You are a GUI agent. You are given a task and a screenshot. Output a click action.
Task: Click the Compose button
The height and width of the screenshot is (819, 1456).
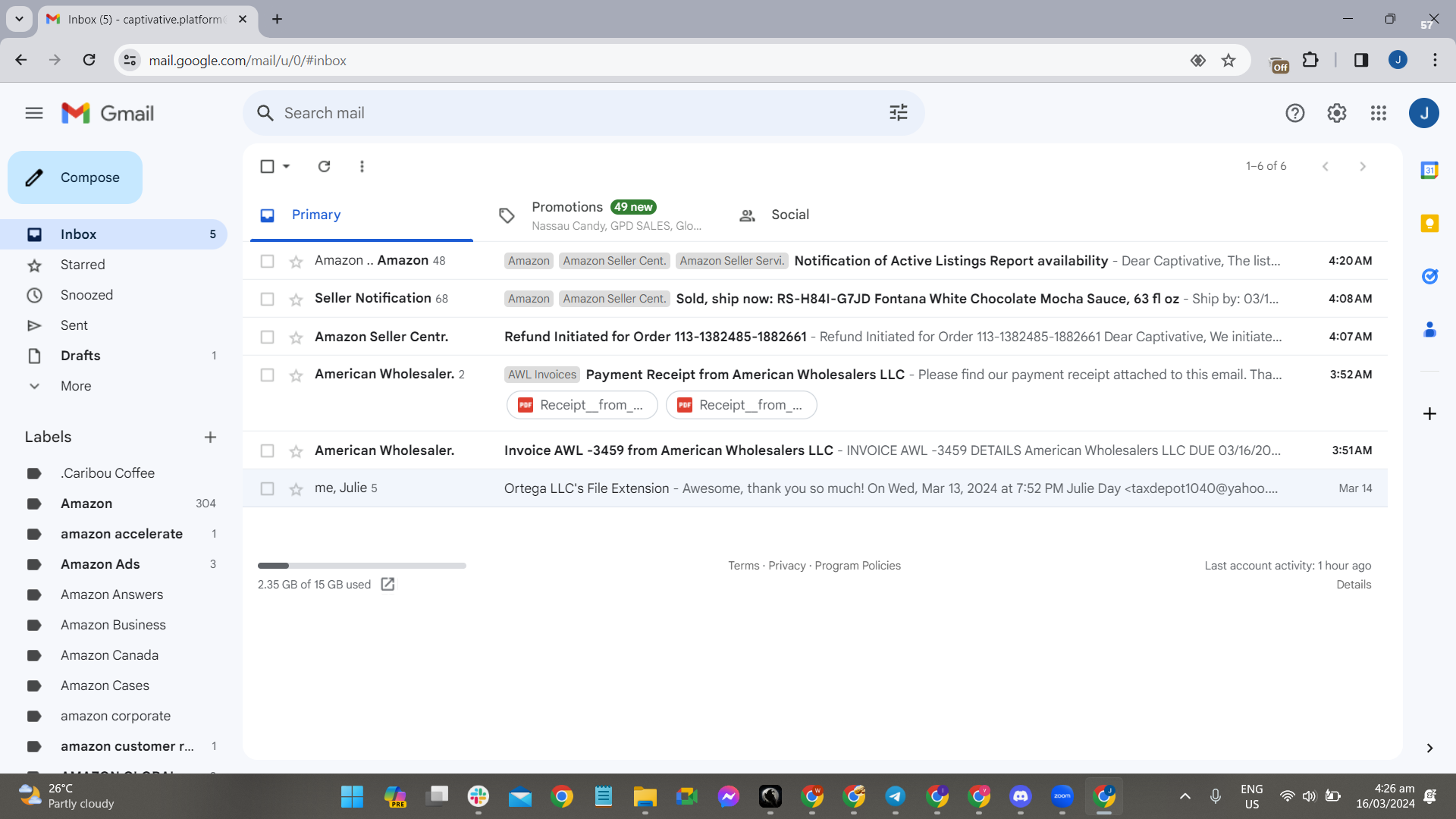coord(75,177)
